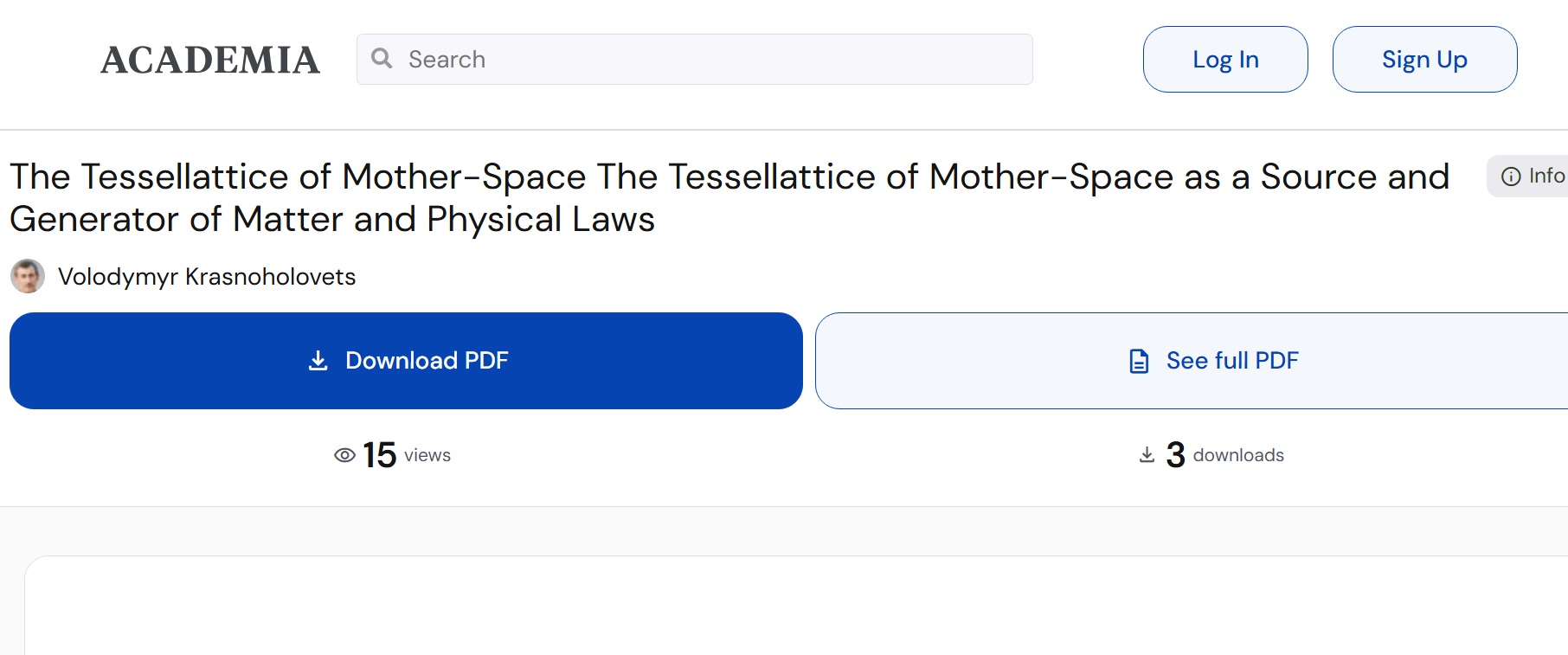Open the Log In page
Screen dimensions: 1568x655
pyautogui.click(x=1224, y=60)
